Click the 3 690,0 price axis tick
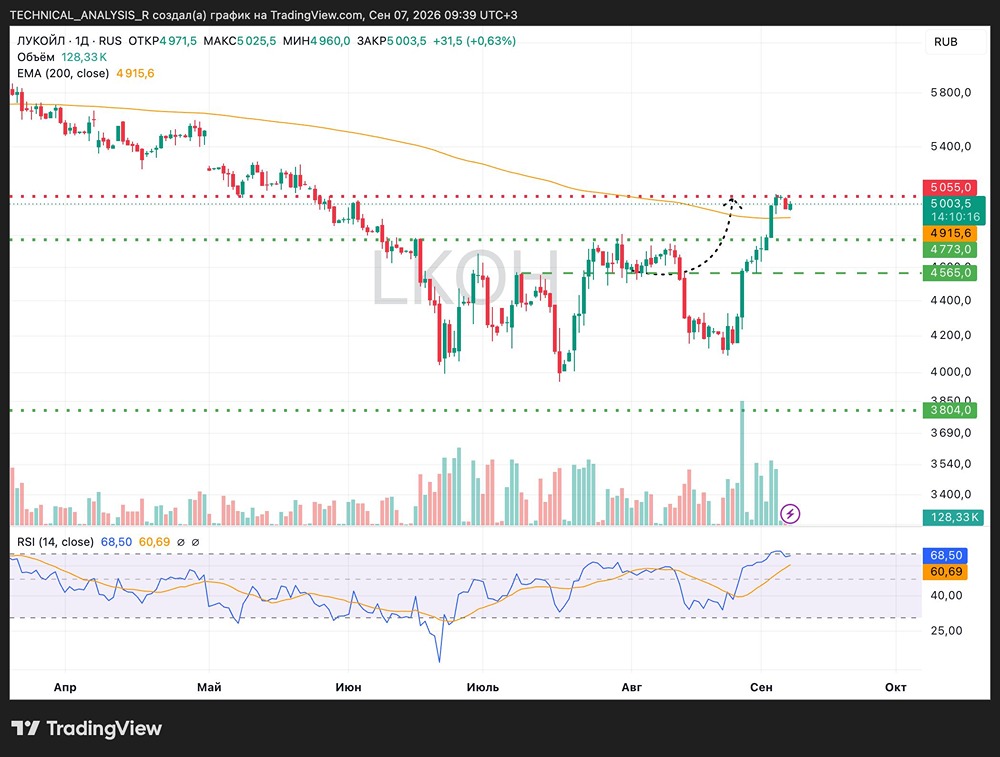This screenshot has width=1000, height=757. pos(950,432)
